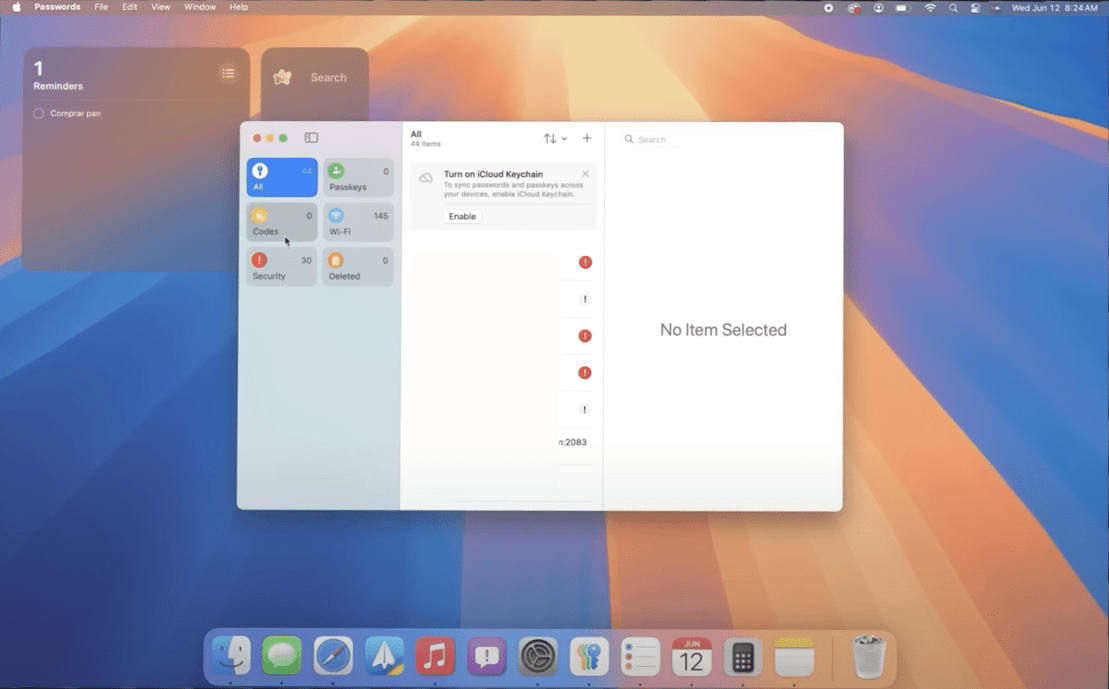Viewport: 1109px width, 689px height.
Task: Open Control Center in menu bar
Action: coord(975,8)
